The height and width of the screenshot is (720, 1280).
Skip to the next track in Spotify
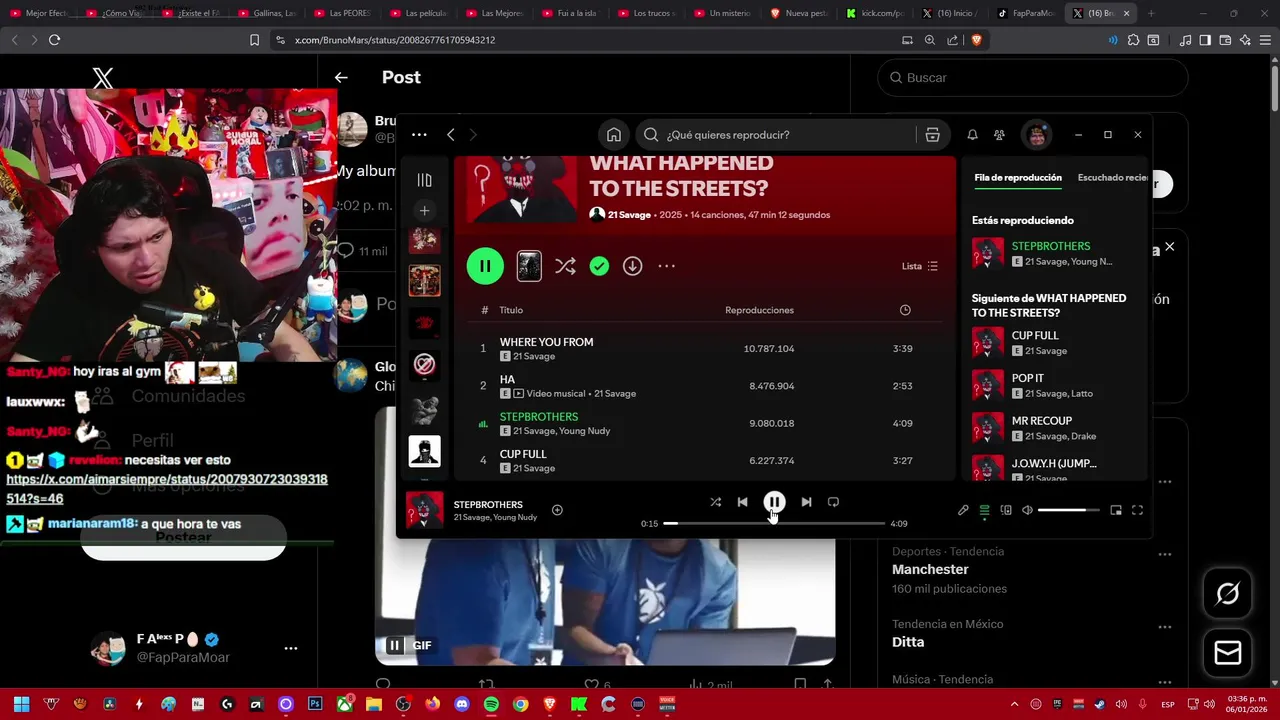(x=806, y=502)
